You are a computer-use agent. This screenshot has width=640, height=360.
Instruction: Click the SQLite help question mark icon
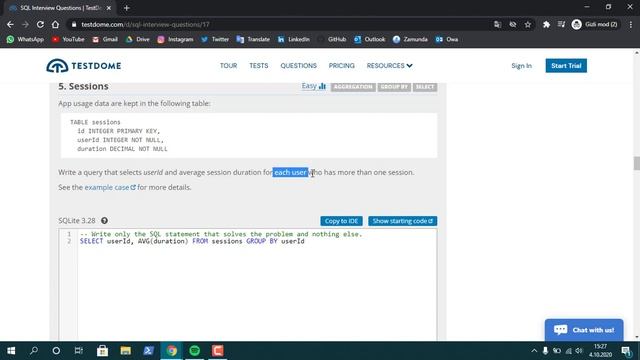(104, 221)
